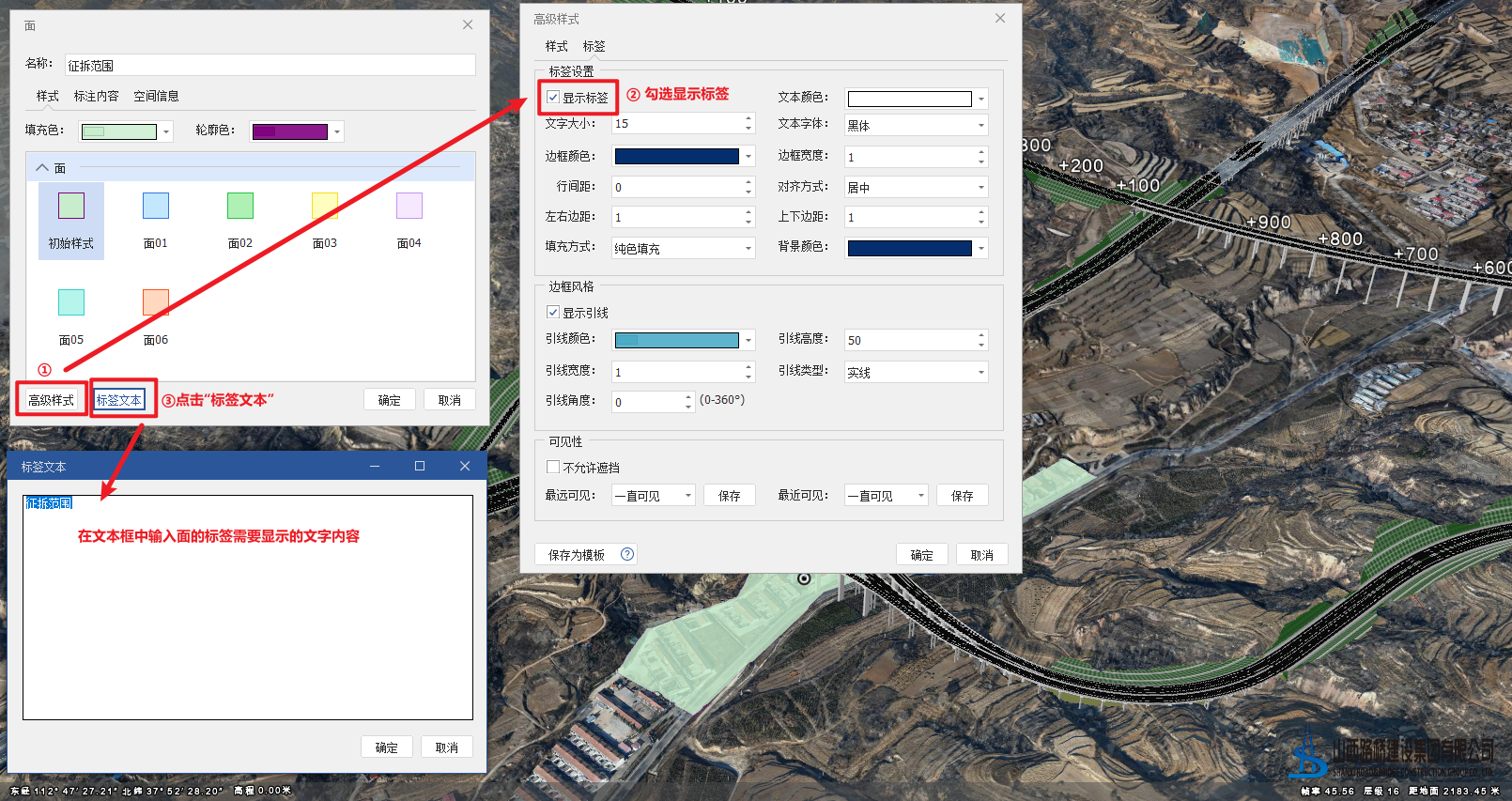Choose the 面05 cyan style icon
Viewport: 1512px width, 801px height.
click(x=71, y=302)
